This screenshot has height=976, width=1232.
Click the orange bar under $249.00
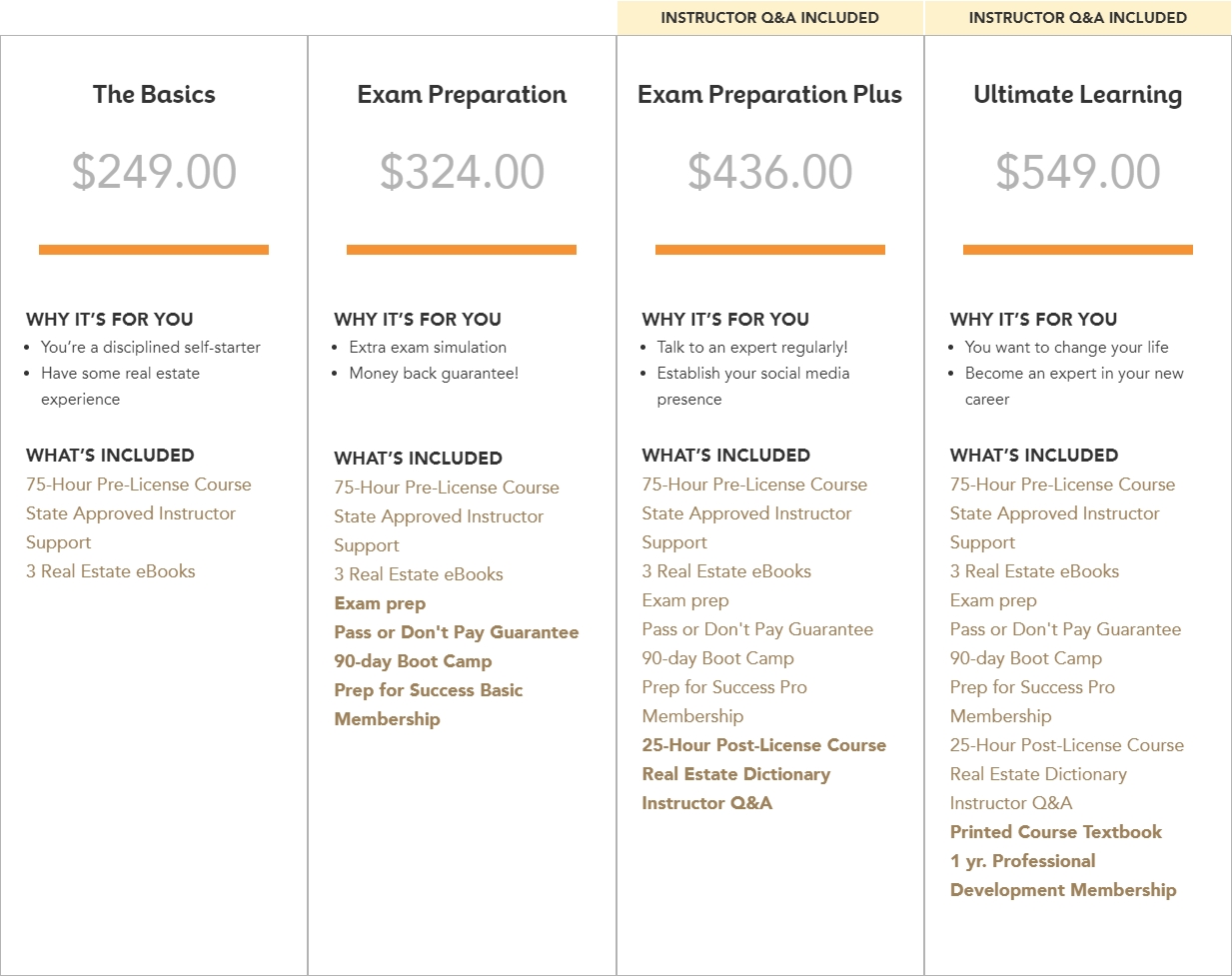pos(154,250)
